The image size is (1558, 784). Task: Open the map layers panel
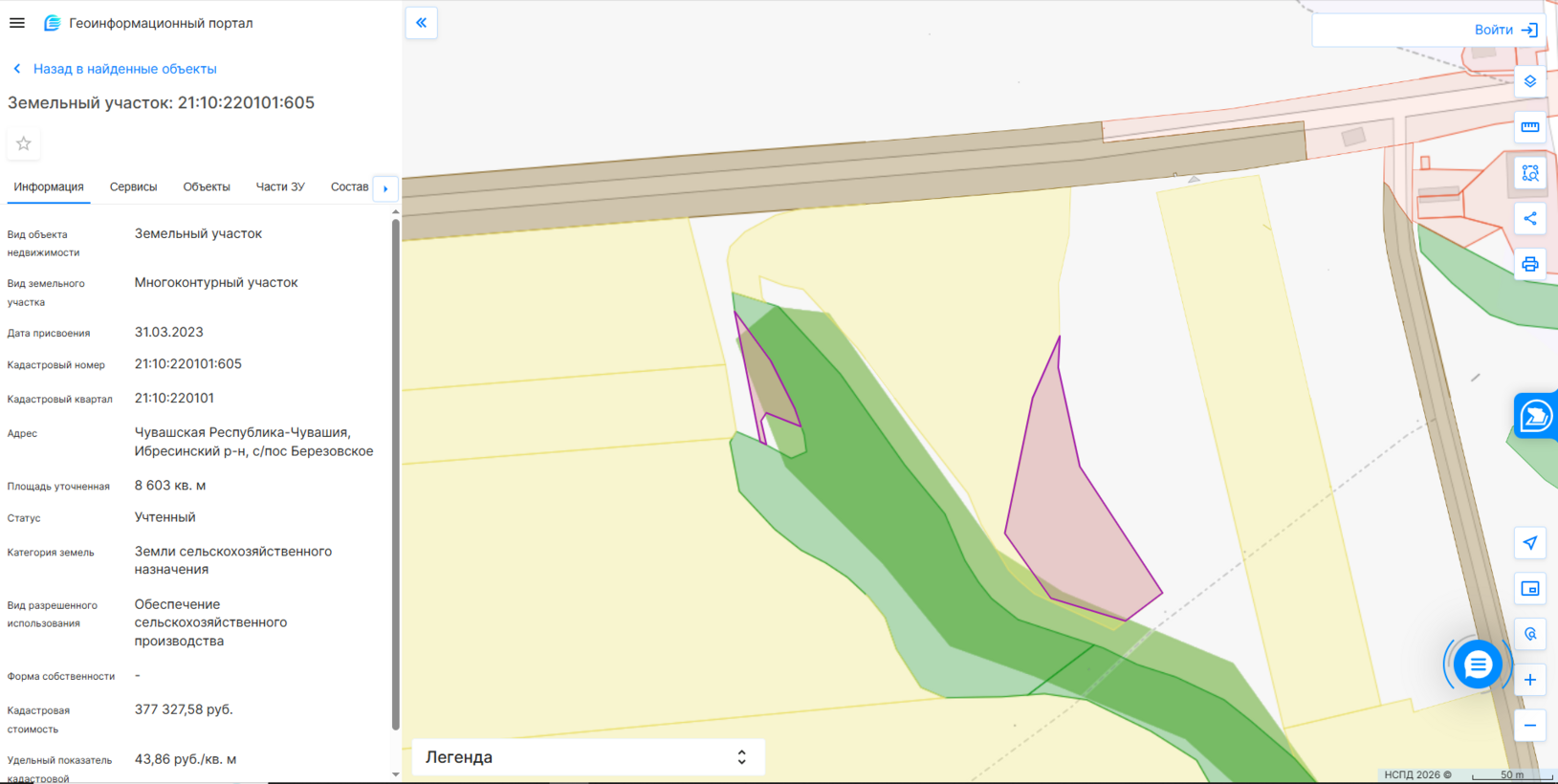1529,81
